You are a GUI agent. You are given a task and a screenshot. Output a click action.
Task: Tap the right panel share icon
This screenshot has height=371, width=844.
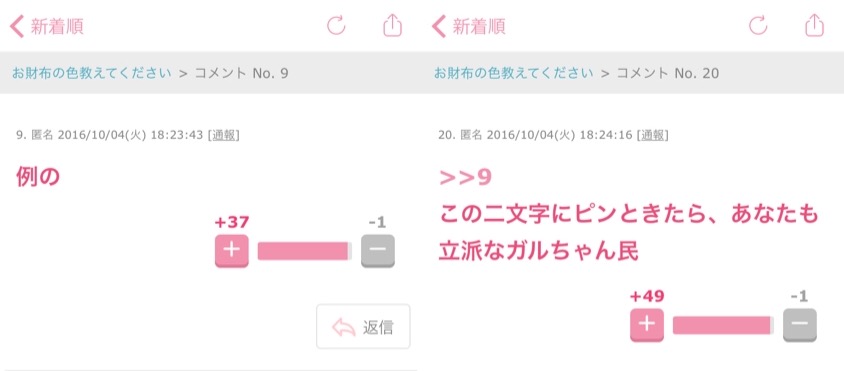point(815,25)
